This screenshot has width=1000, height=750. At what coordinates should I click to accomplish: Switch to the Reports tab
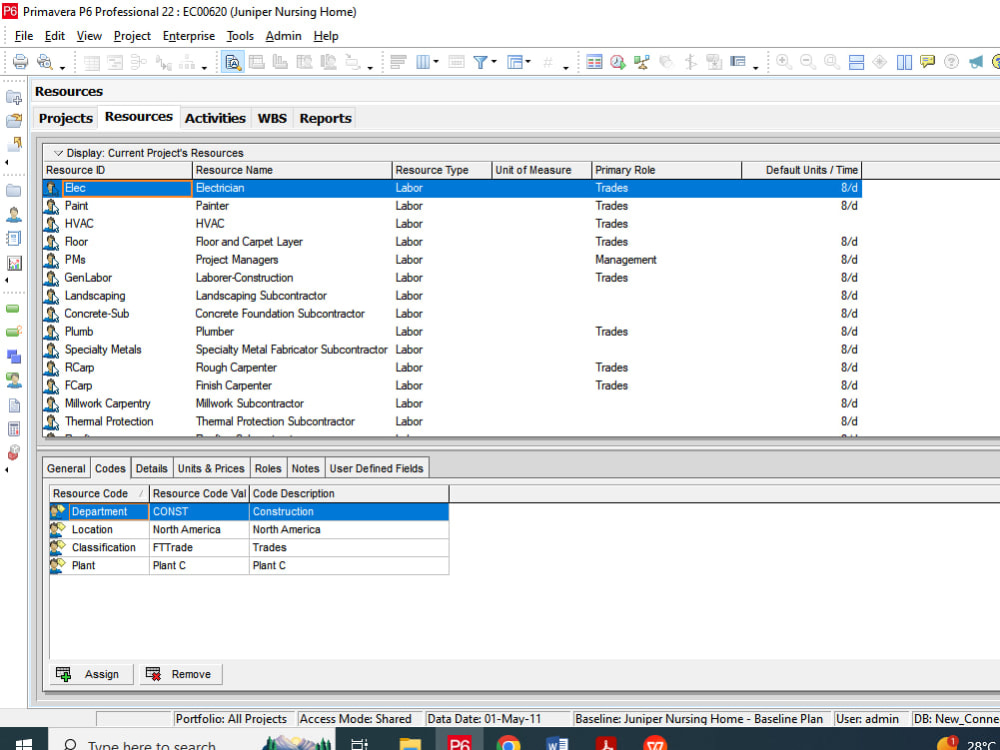click(325, 118)
